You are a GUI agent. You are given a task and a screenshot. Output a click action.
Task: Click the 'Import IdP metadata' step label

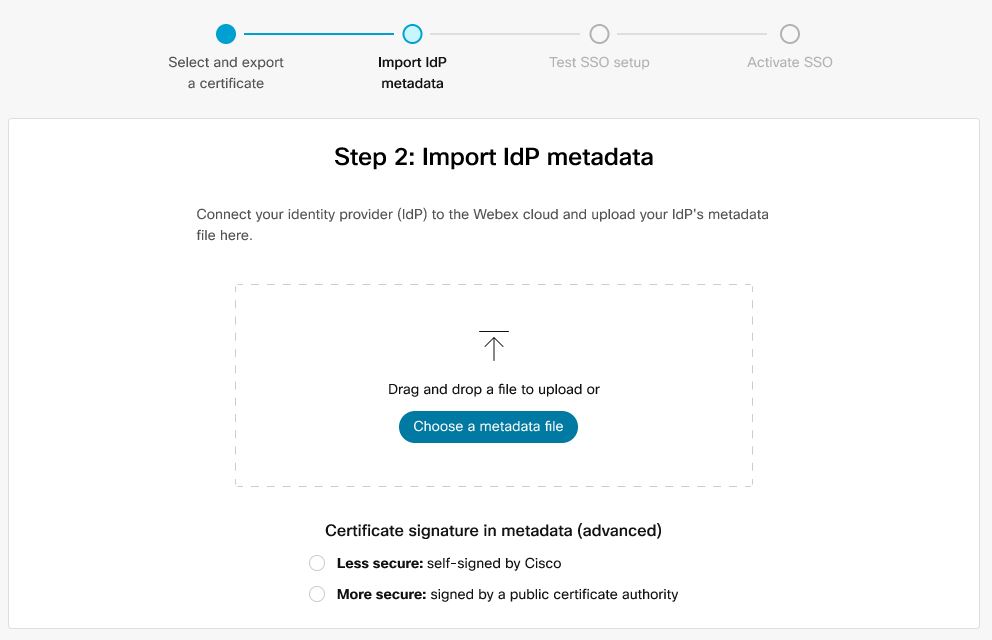(412, 73)
